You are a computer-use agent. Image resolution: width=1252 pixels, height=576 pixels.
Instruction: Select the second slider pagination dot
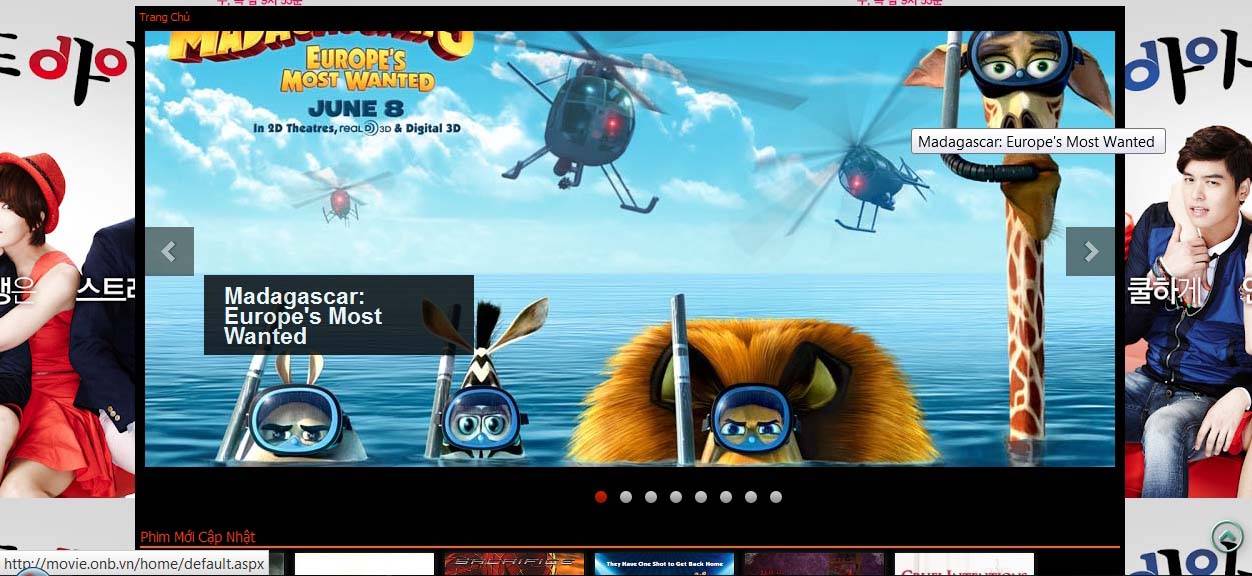[x=626, y=497]
